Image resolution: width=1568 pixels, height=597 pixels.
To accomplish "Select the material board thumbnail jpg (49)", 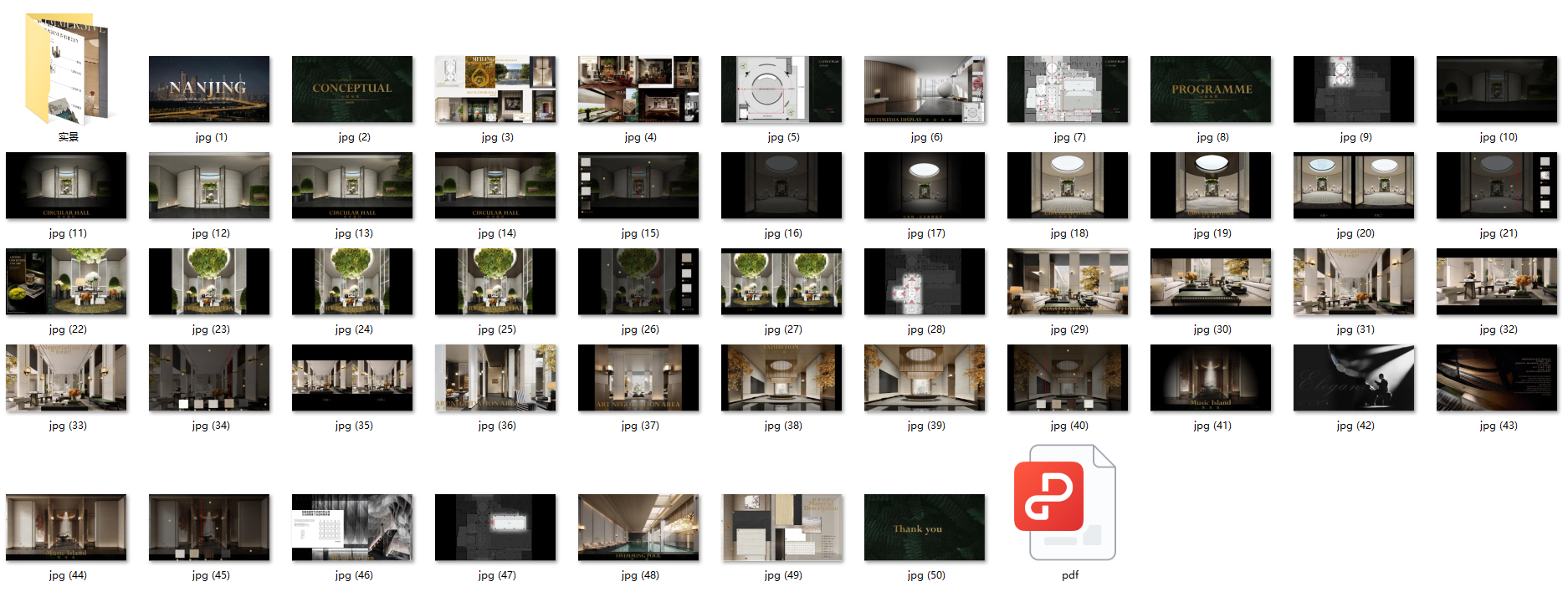I will click(x=781, y=528).
